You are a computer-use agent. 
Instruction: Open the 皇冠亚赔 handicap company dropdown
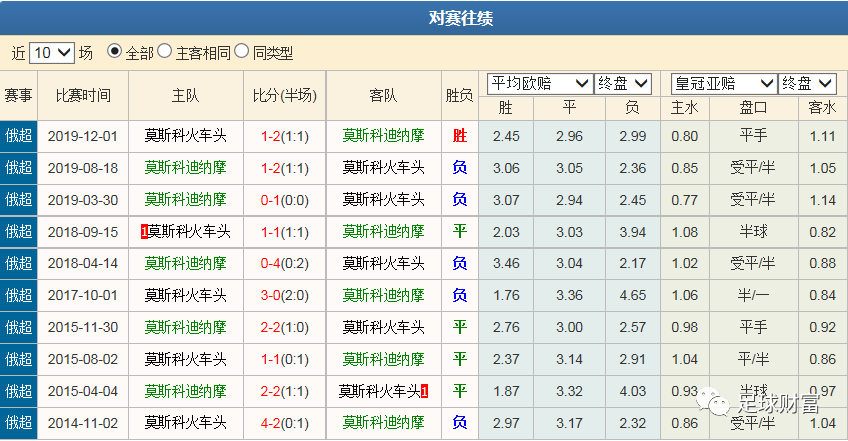click(724, 83)
